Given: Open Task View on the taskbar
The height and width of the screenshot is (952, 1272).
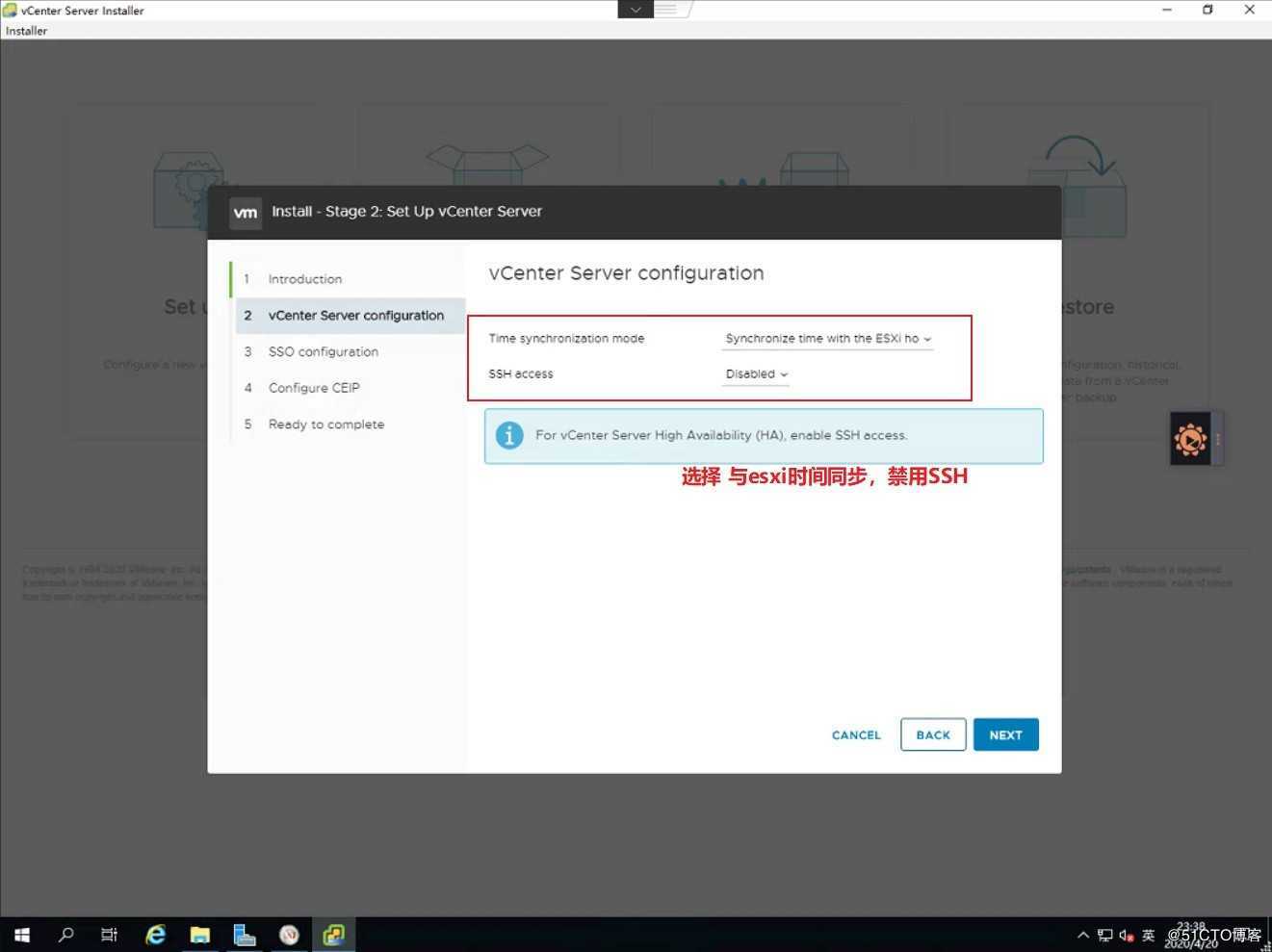Looking at the screenshot, I should coord(110,935).
